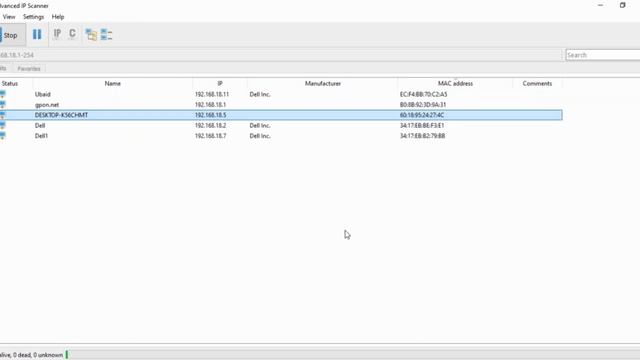Sort by Name column header
640x360 pixels.
pos(113,83)
